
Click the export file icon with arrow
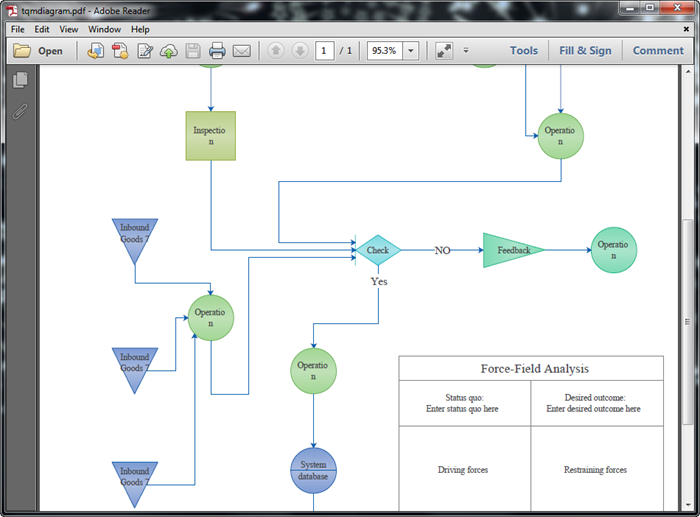pyautogui.click(x=95, y=51)
